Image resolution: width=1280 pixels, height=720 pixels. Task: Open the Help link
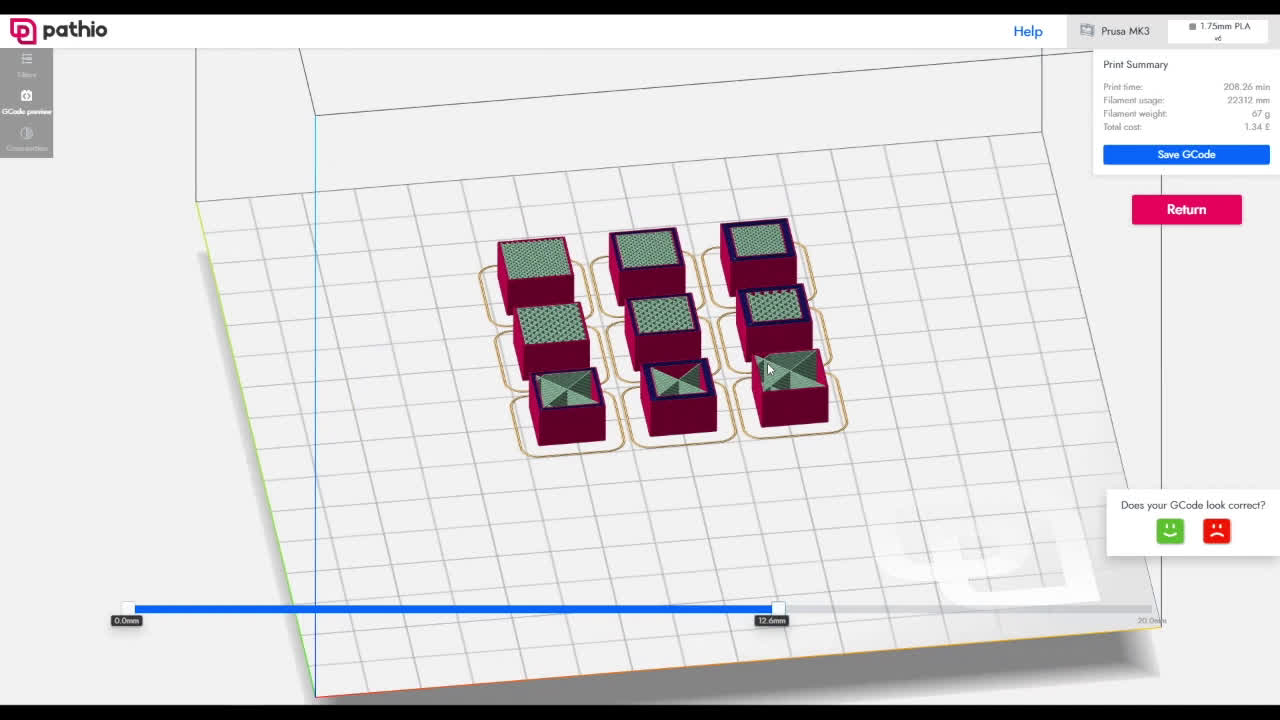[x=1027, y=31]
